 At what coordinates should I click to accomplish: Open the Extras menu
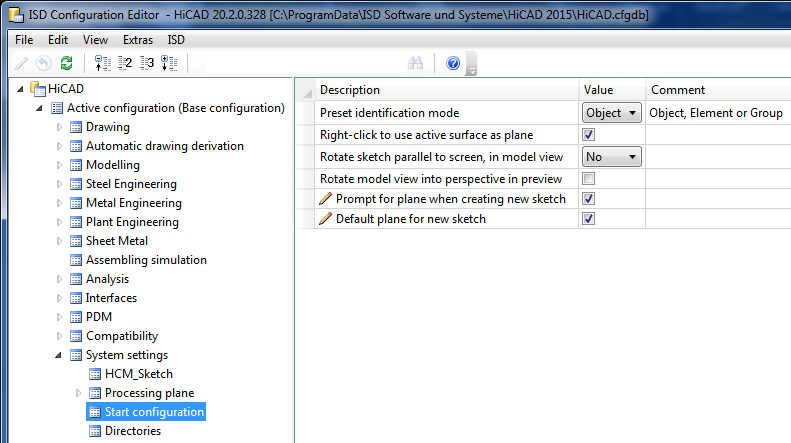[x=138, y=40]
